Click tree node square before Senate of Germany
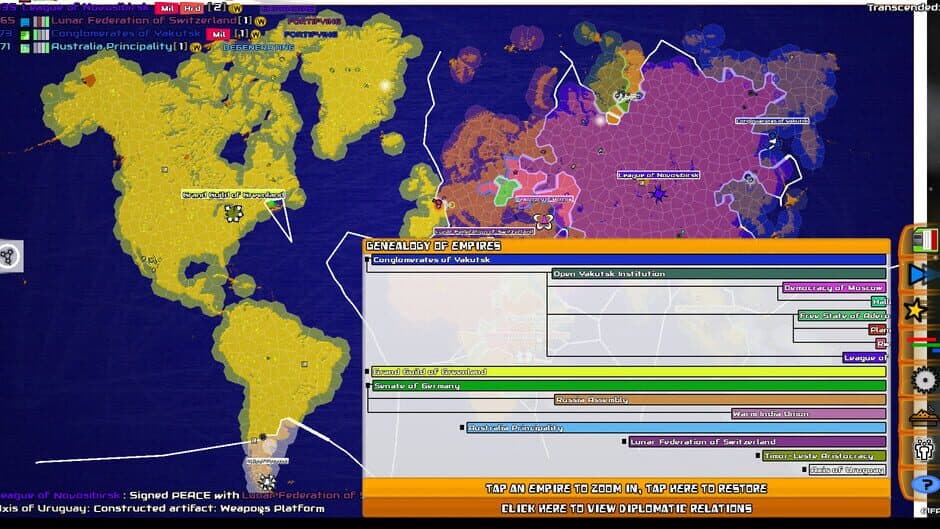940x529 pixels. tap(367, 386)
